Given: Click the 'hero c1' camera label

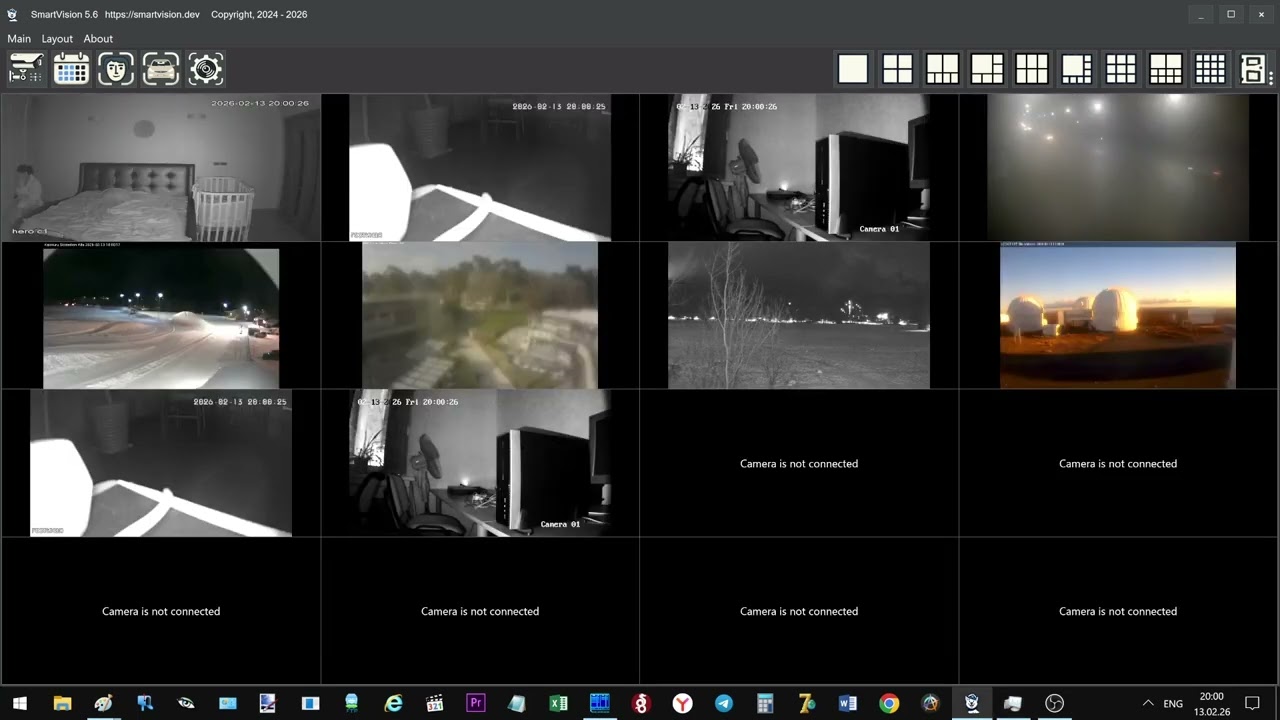Looking at the screenshot, I should 30,231.
